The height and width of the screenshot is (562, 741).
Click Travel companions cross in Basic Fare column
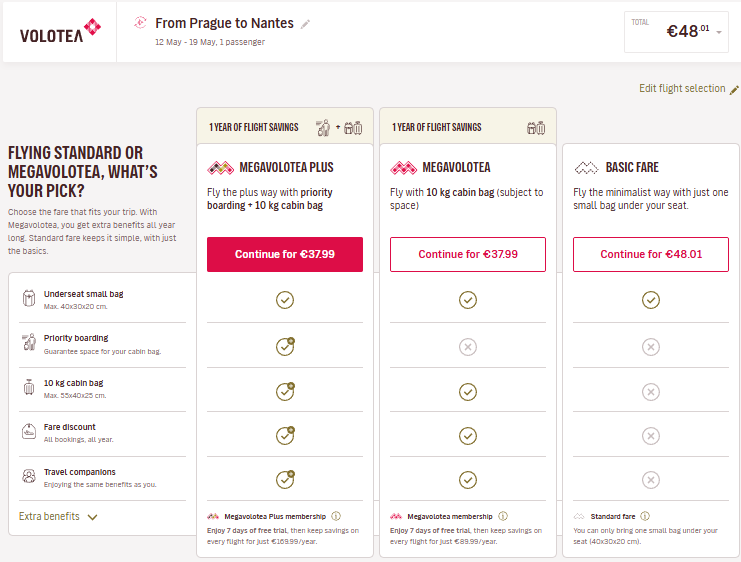[651, 480]
